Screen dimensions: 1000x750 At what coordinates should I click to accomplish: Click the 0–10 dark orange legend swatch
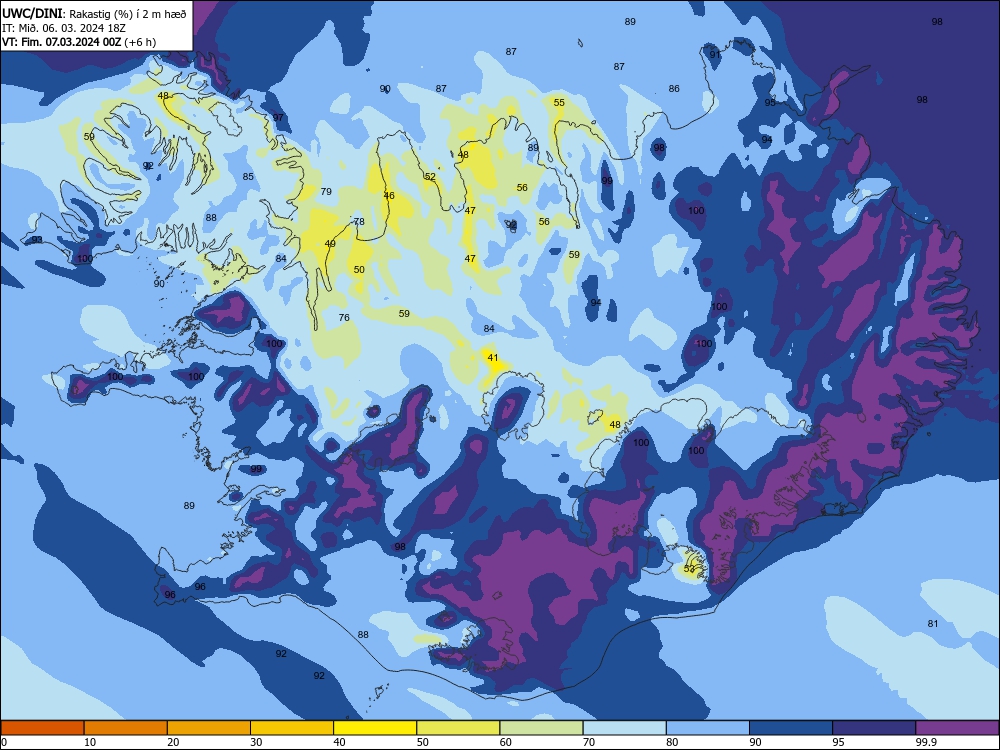42,728
